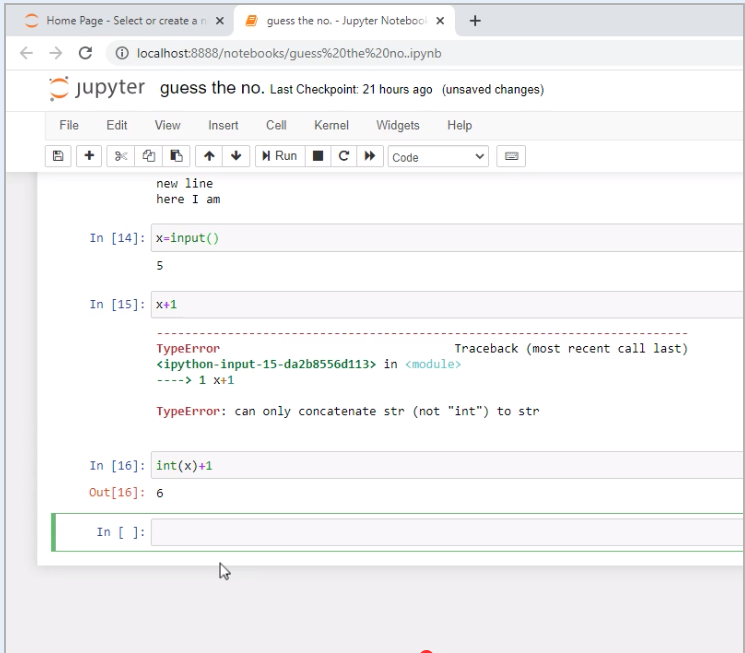Open a new browser tab
This screenshot has width=745, height=653.
coord(475,21)
